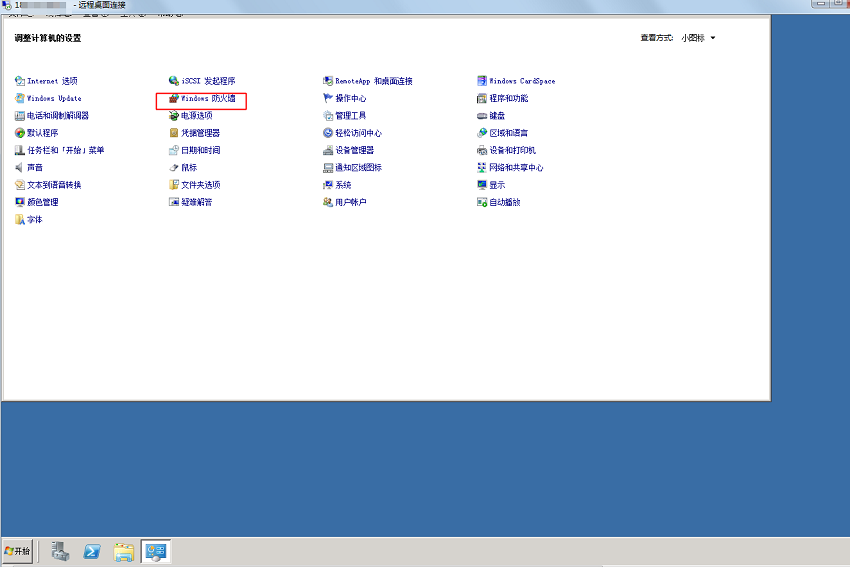Open Server Manager from taskbar
This screenshot has height=567, width=850.
60,551
